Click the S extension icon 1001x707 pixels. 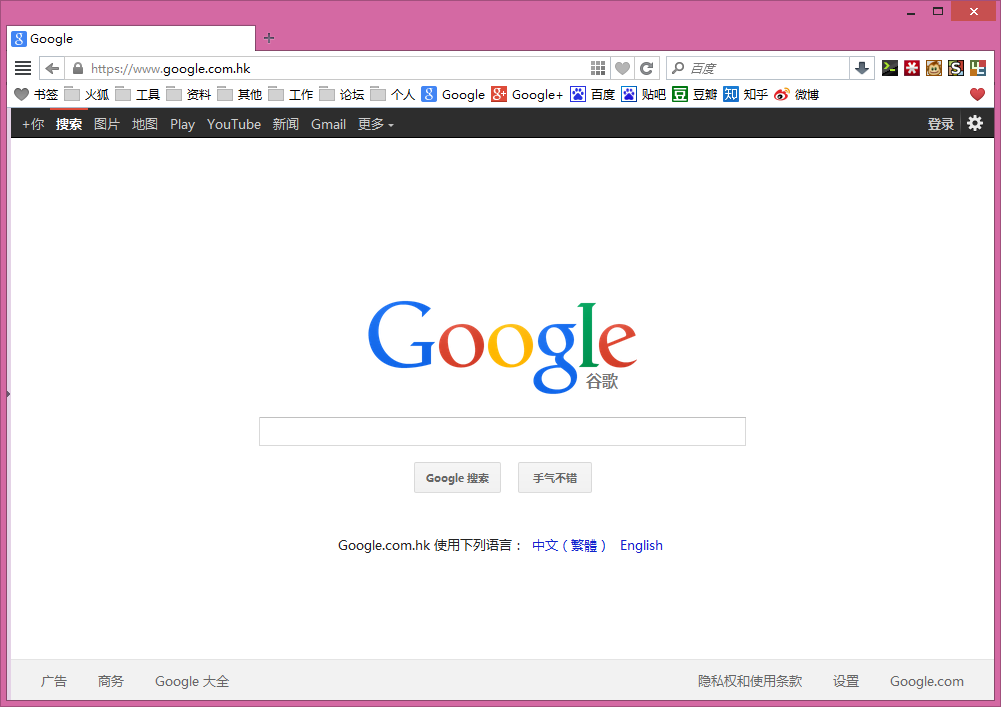pyautogui.click(x=956, y=68)
